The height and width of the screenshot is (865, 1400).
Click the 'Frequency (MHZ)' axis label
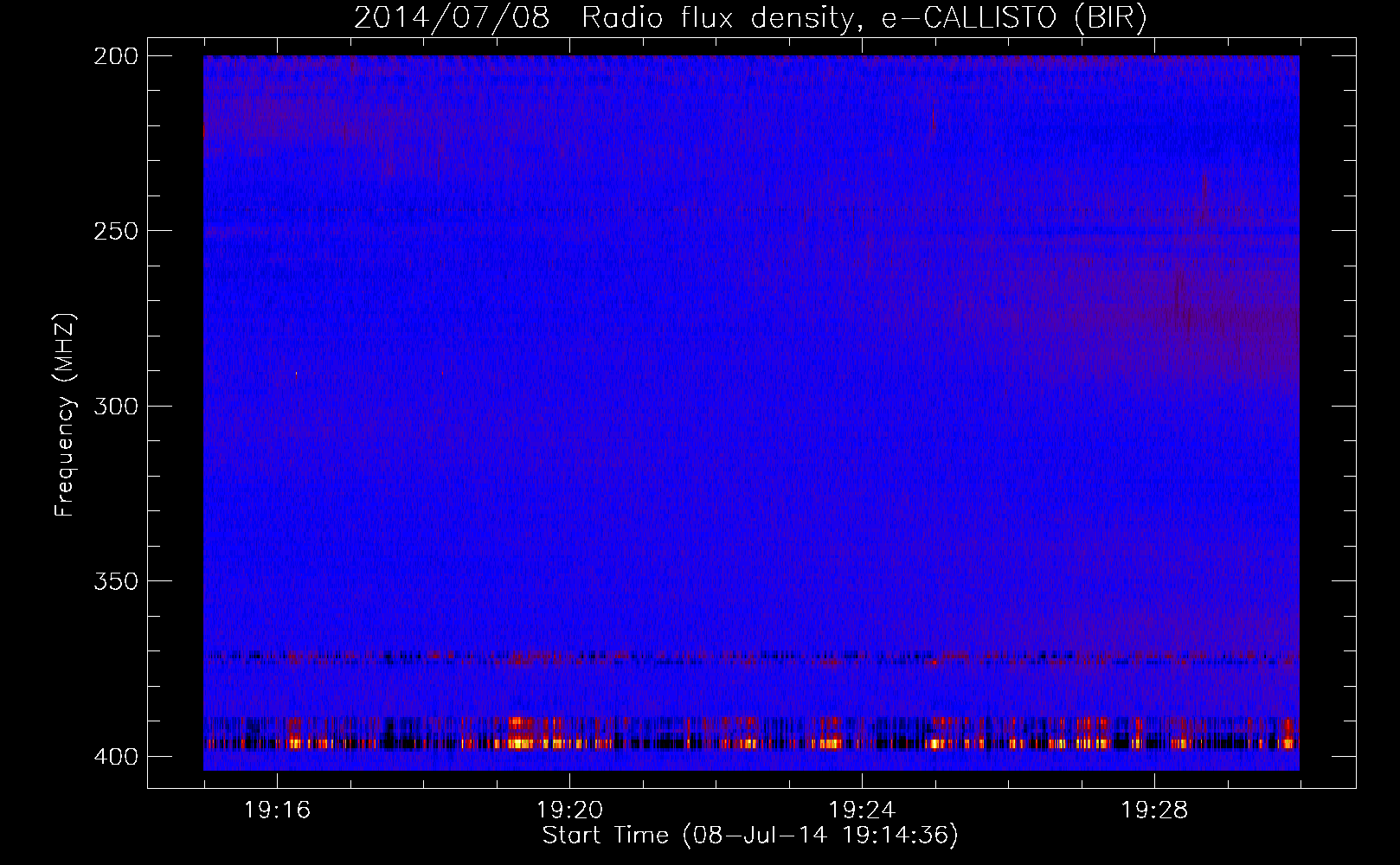click(66, 414)
